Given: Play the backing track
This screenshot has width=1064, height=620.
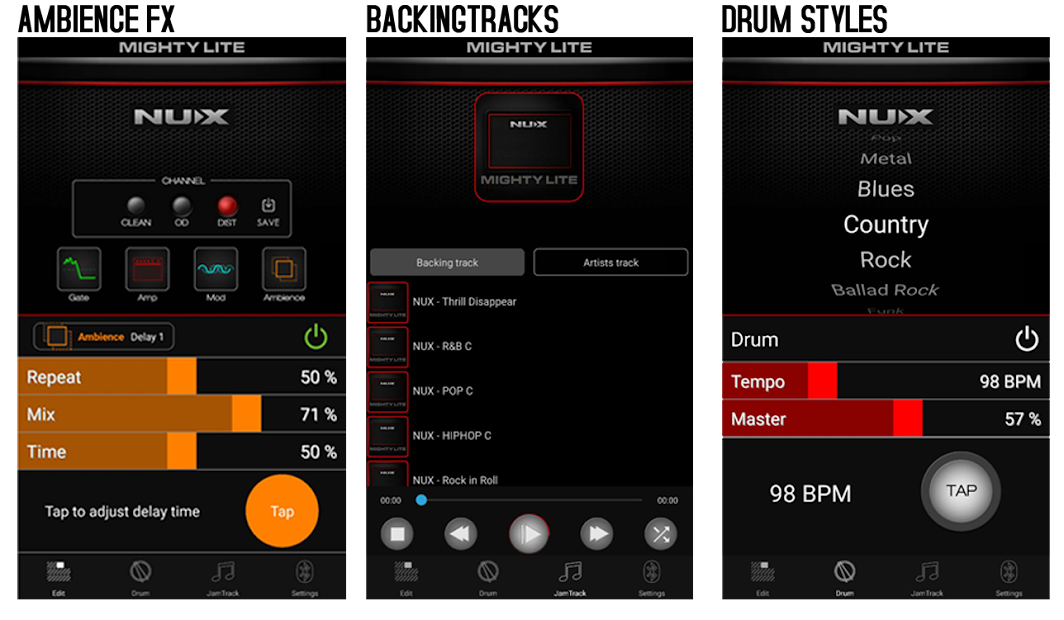Looking at the screenshot, I should click(529, 535).
